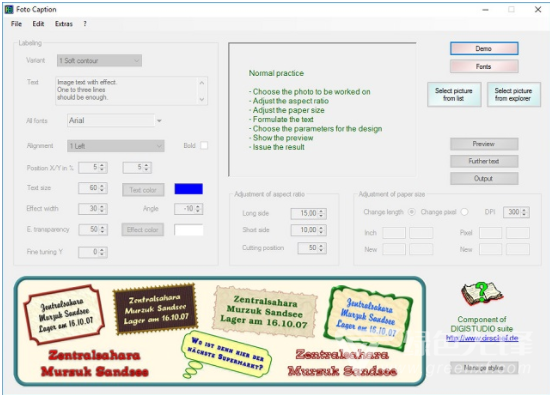
Task: Click inside the image text field
Action: pyautogui.click(x=131, y=90)
